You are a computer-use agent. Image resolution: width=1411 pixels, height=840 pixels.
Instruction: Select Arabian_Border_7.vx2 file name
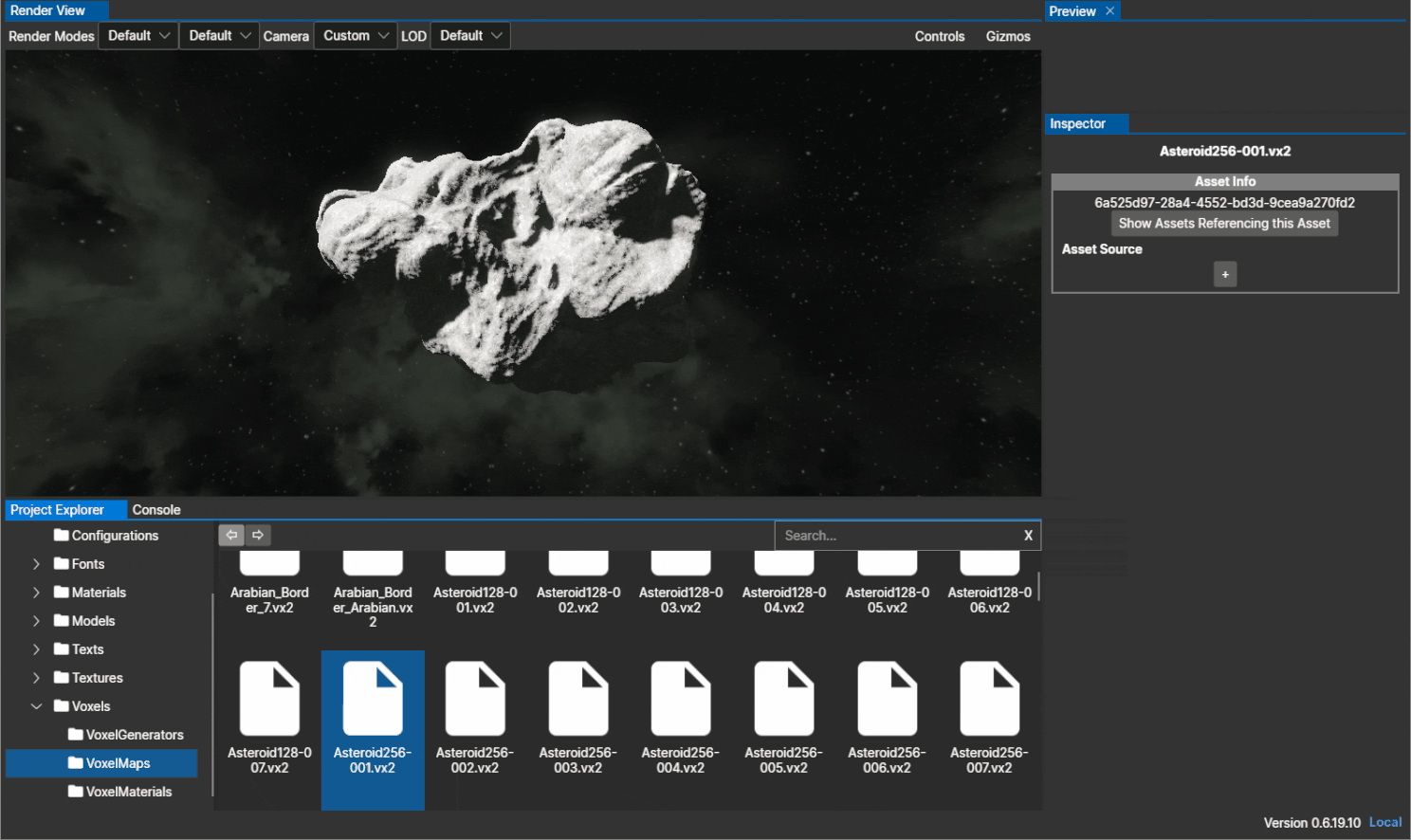(269, 600)
